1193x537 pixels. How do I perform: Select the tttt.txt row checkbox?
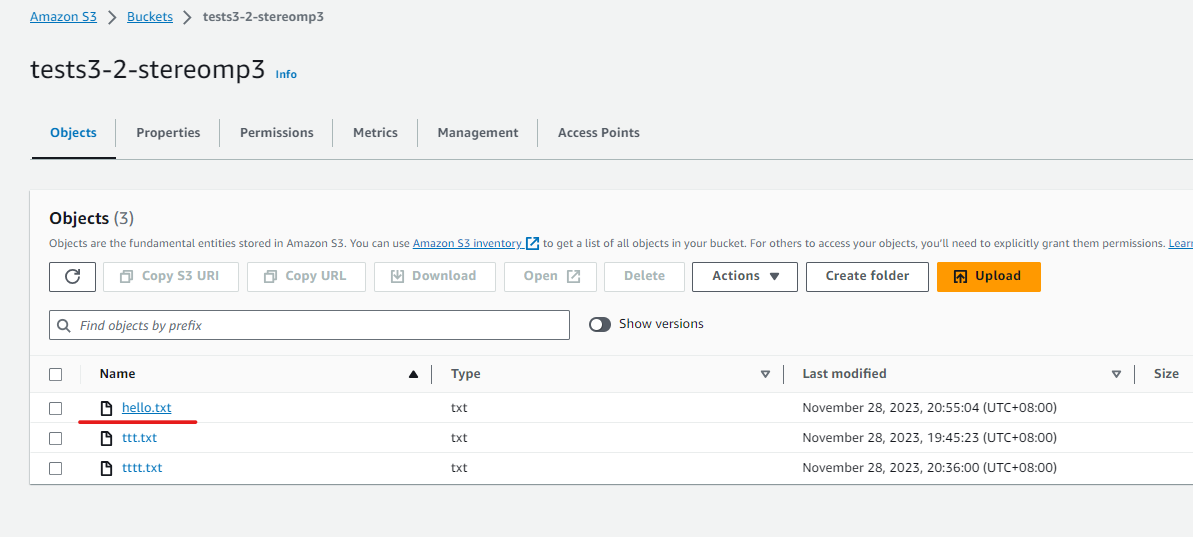(56, 468)
